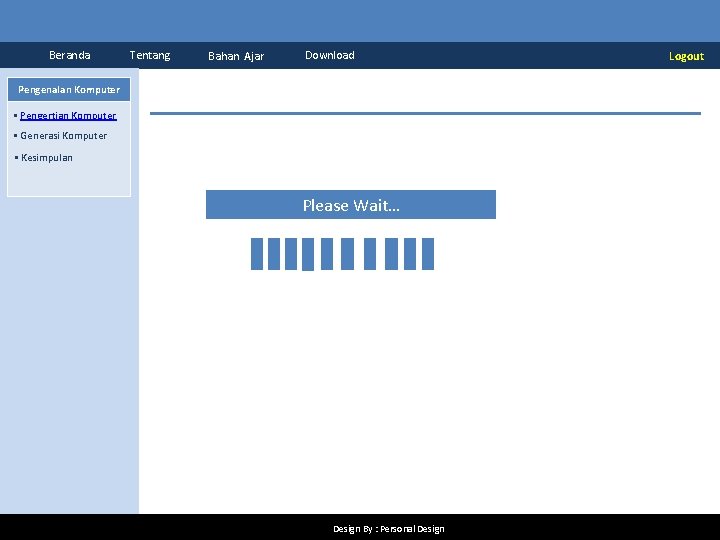
Task: Select Generasi Komputer in the sidebar
Action: pyautogui.click(x=63, y=136)
